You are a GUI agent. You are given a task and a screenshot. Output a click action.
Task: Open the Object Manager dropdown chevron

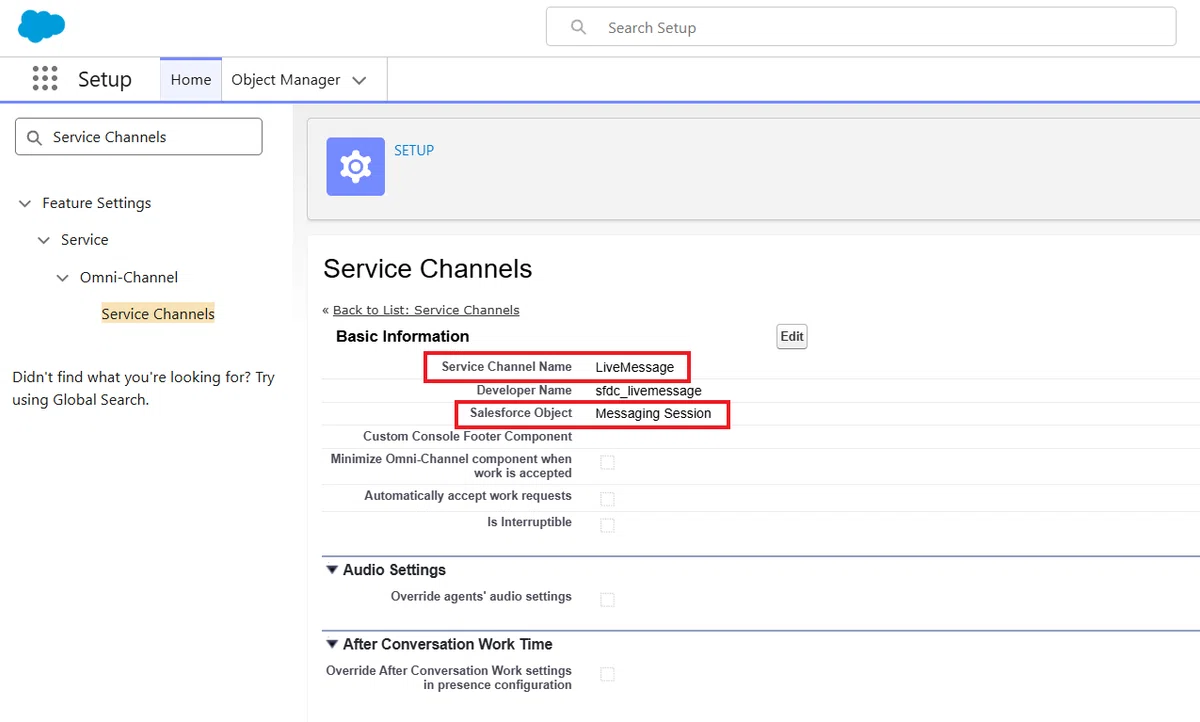(x=360, y=80)
